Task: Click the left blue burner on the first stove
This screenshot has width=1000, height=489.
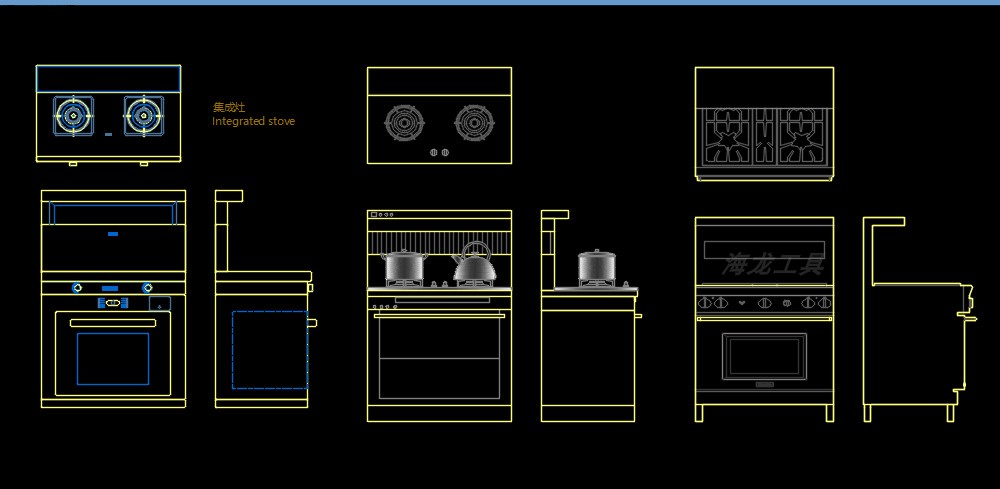Action: click(73, 115)
